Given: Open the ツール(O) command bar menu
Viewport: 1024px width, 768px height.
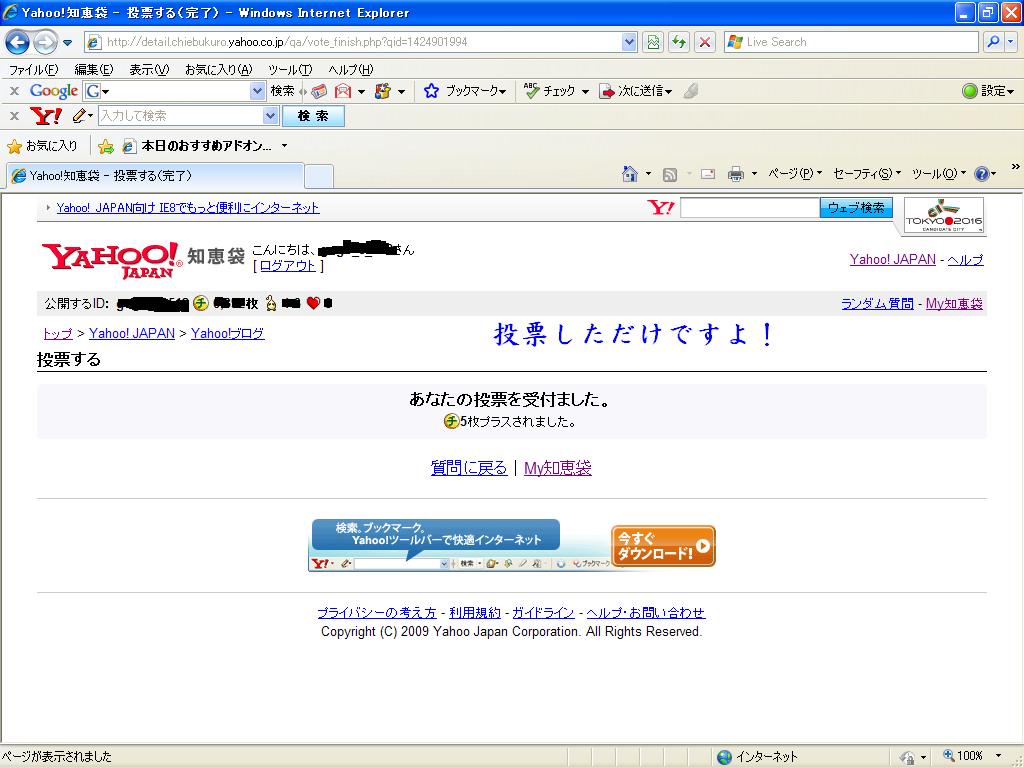Looking at the screenshot, I should pyautogui.click(x=939, y=174).
